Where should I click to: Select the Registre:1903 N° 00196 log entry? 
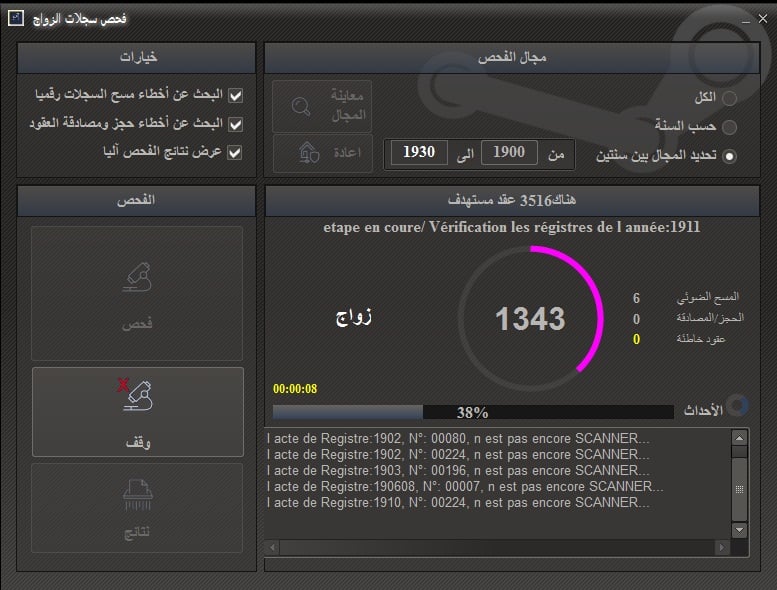click(x=460, y=469)
